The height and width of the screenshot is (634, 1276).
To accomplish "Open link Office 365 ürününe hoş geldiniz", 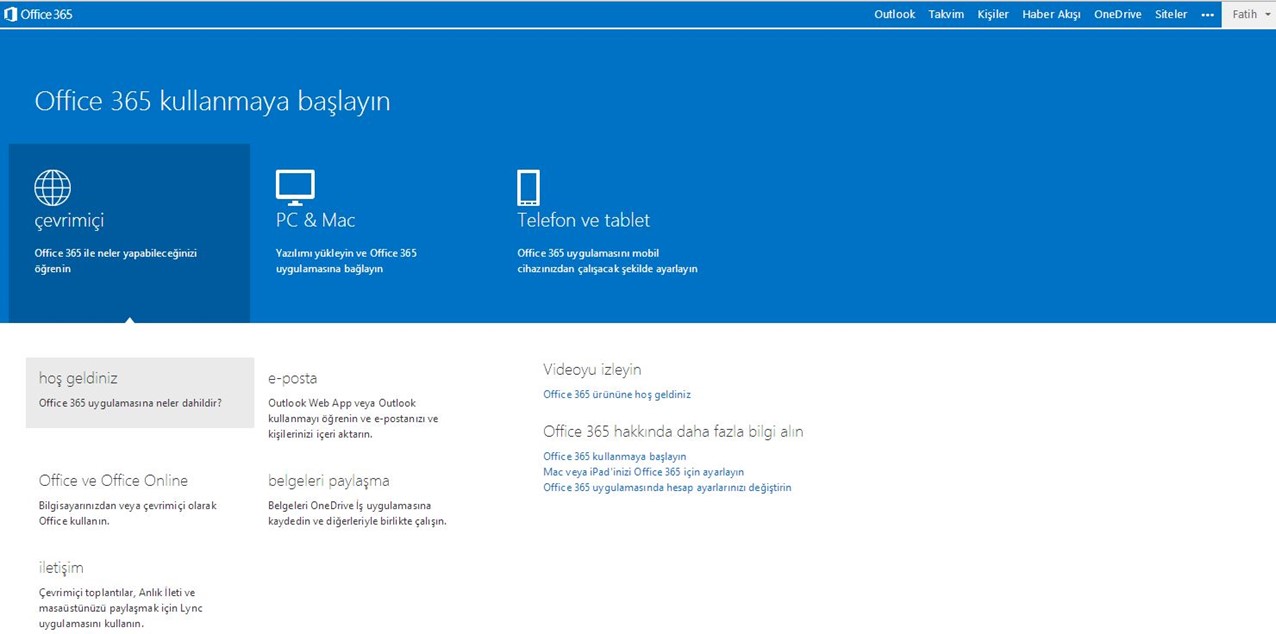I will [617, 394].
